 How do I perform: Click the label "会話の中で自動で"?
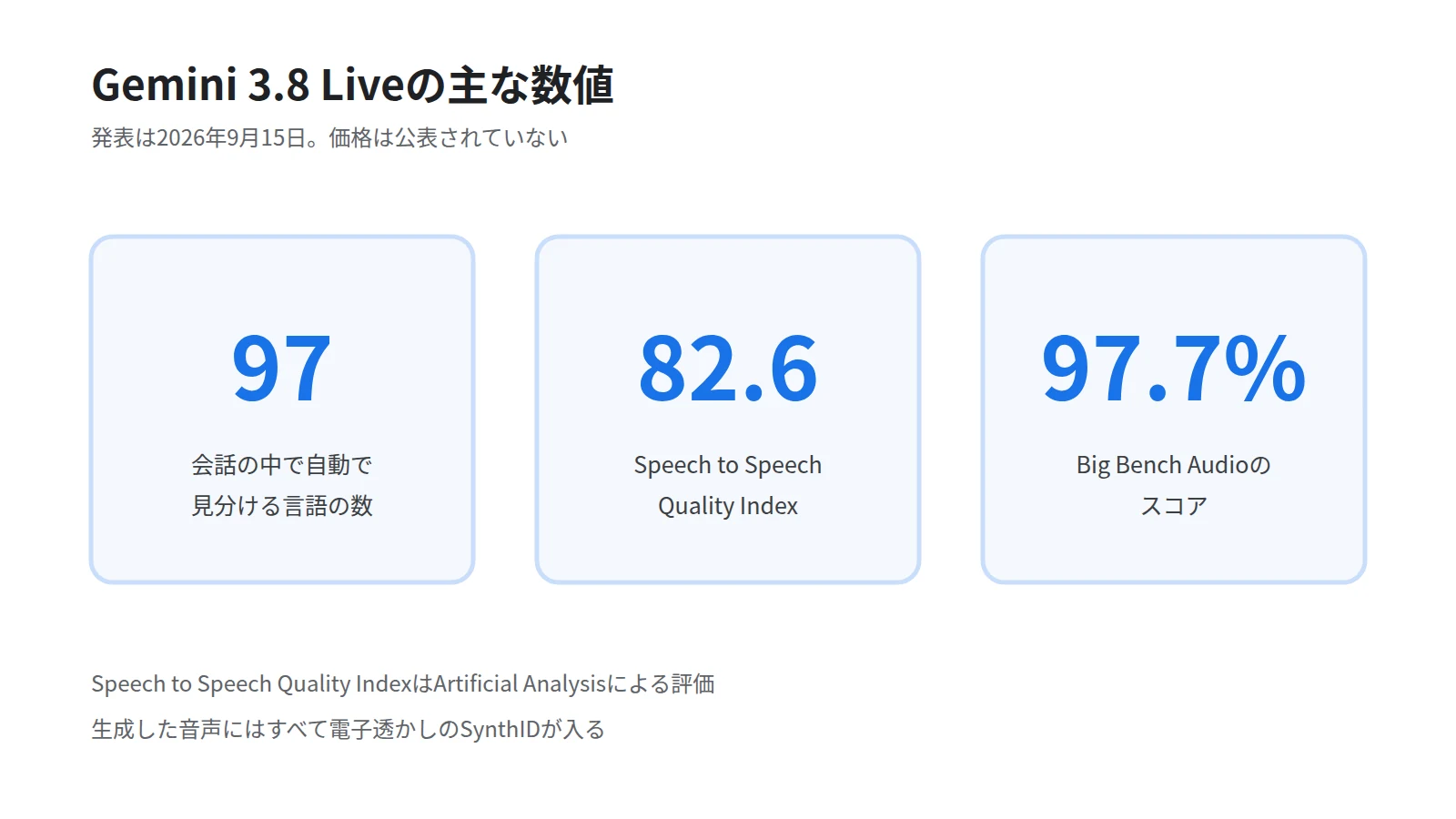(282, 465)
